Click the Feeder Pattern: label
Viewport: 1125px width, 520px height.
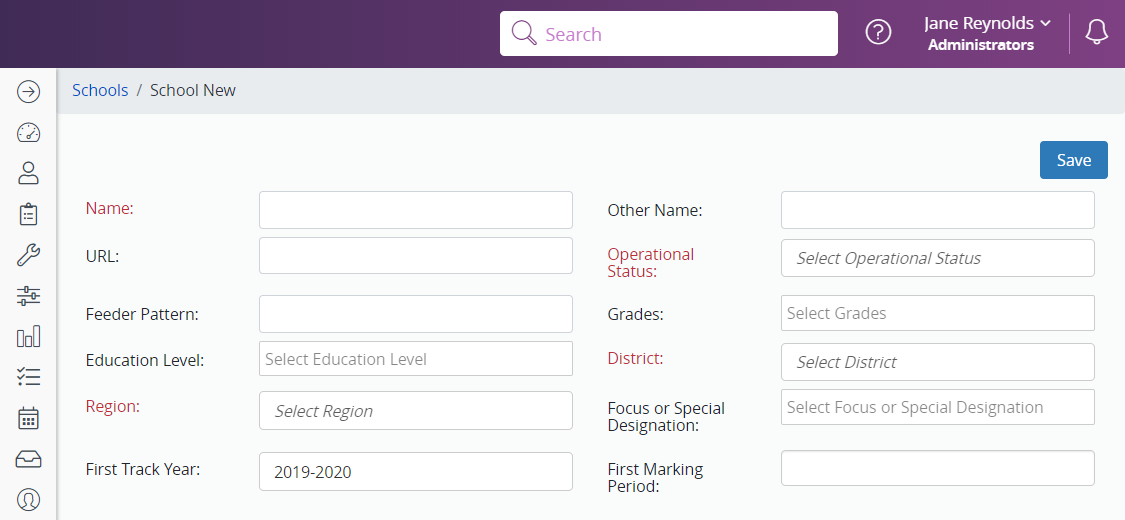pos(142,313)
